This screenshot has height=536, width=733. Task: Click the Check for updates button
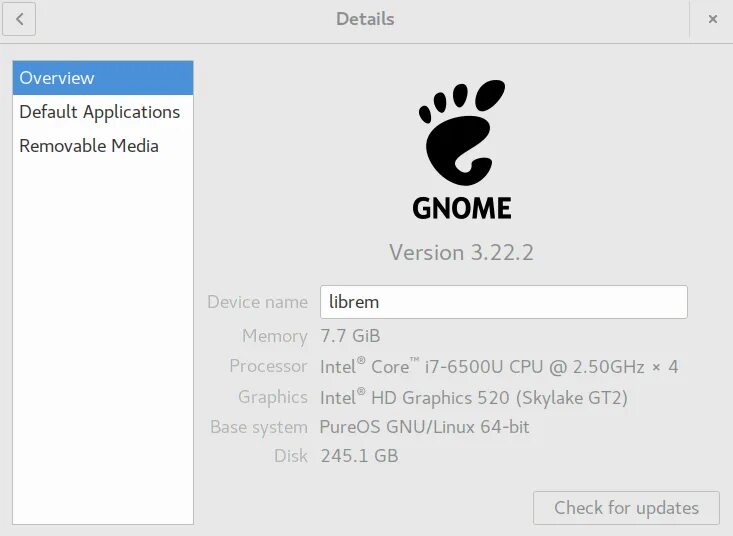[x=626, y=508]
